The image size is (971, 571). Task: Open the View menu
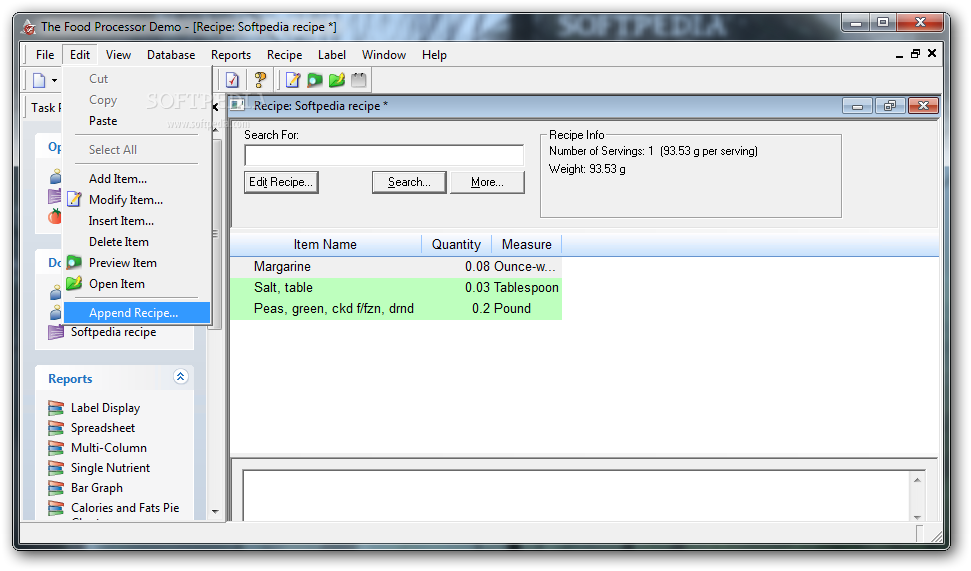click(x=118, y=54)
